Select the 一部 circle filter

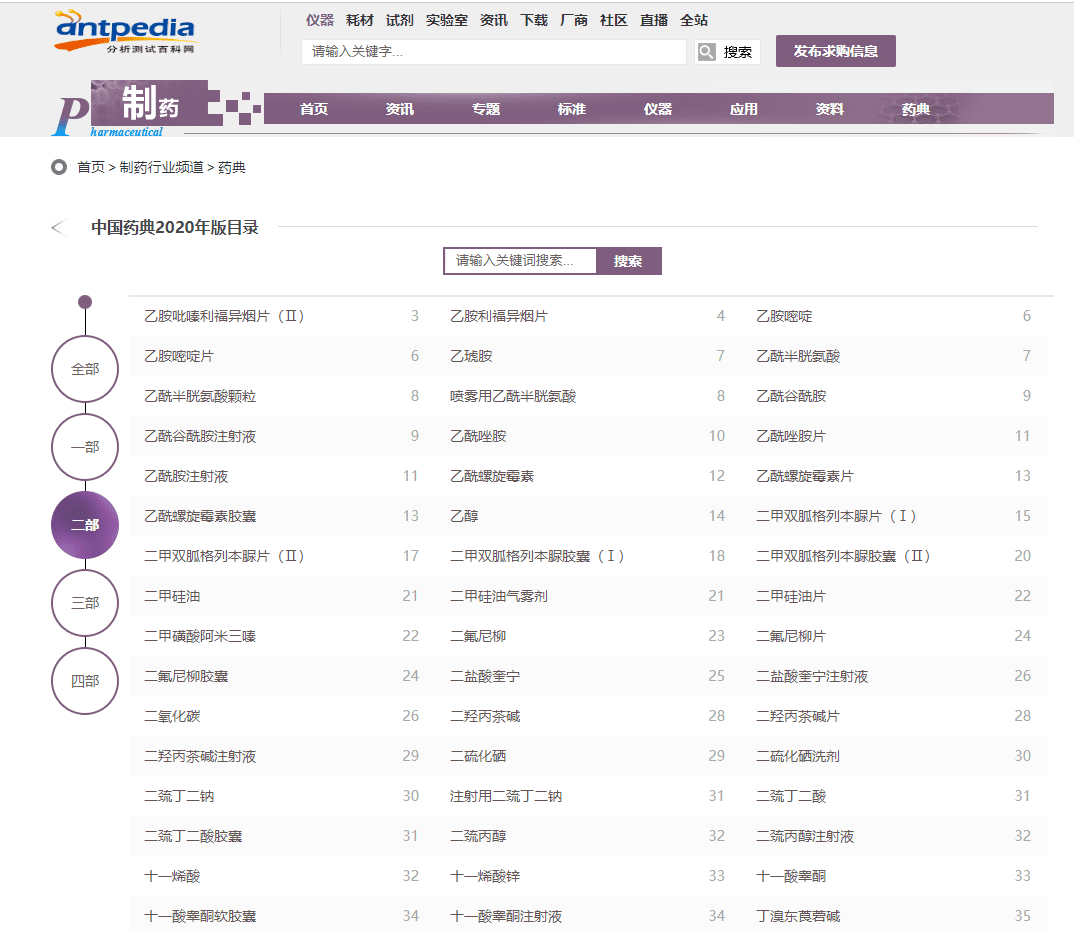coord(85,447)
